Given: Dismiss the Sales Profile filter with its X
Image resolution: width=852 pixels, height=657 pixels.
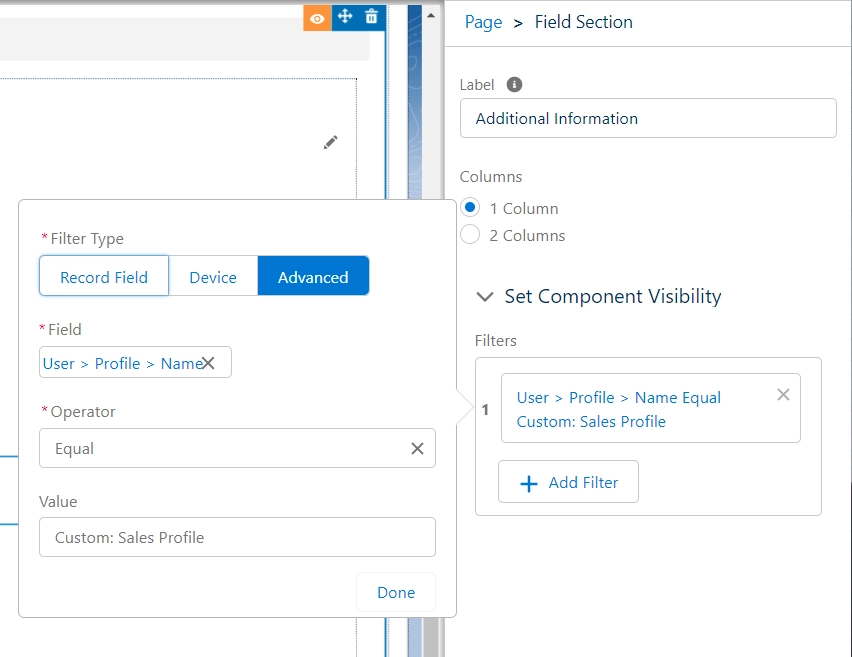Looking at the screenshot, I should [783, 394].
